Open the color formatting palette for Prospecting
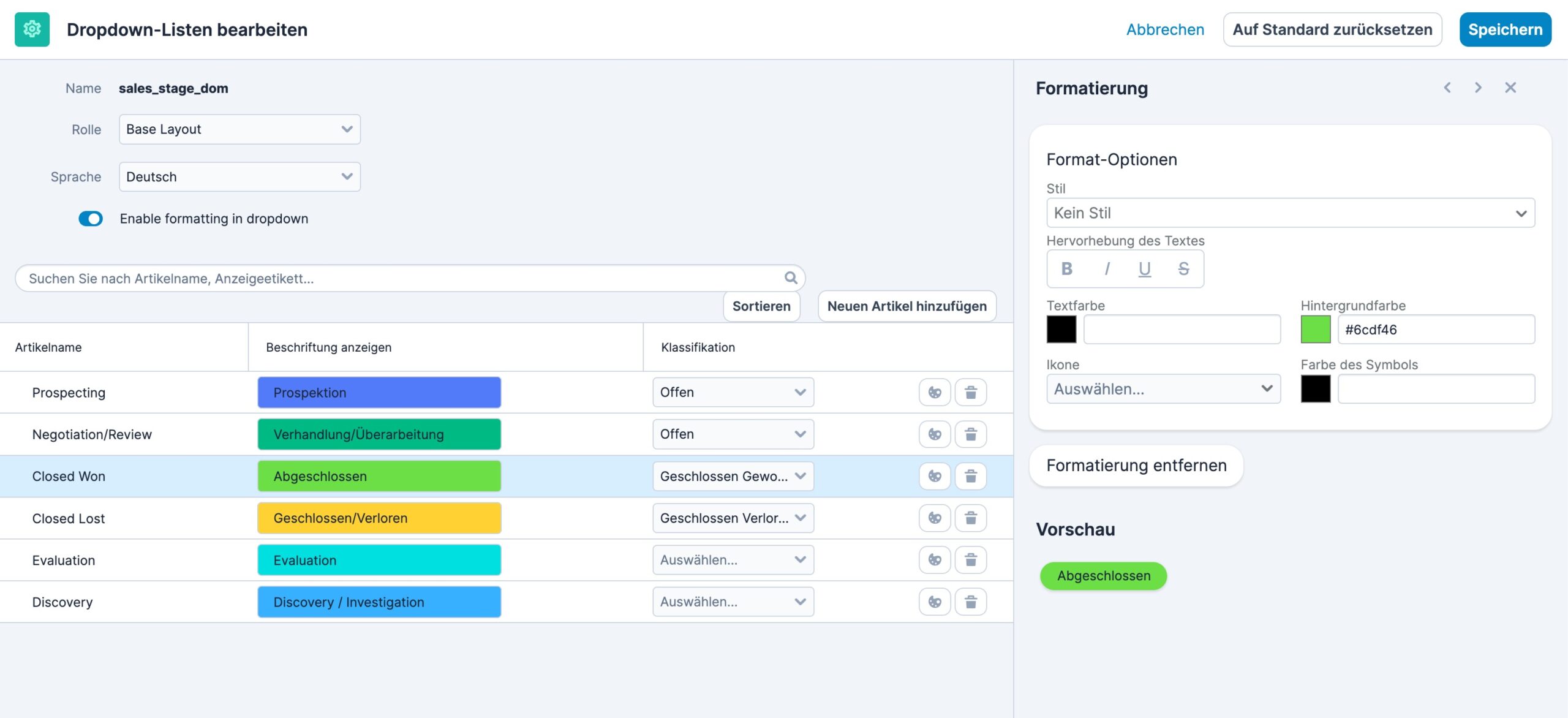The width and height of the screenshot is (1568, 718). tap(934, 392)
